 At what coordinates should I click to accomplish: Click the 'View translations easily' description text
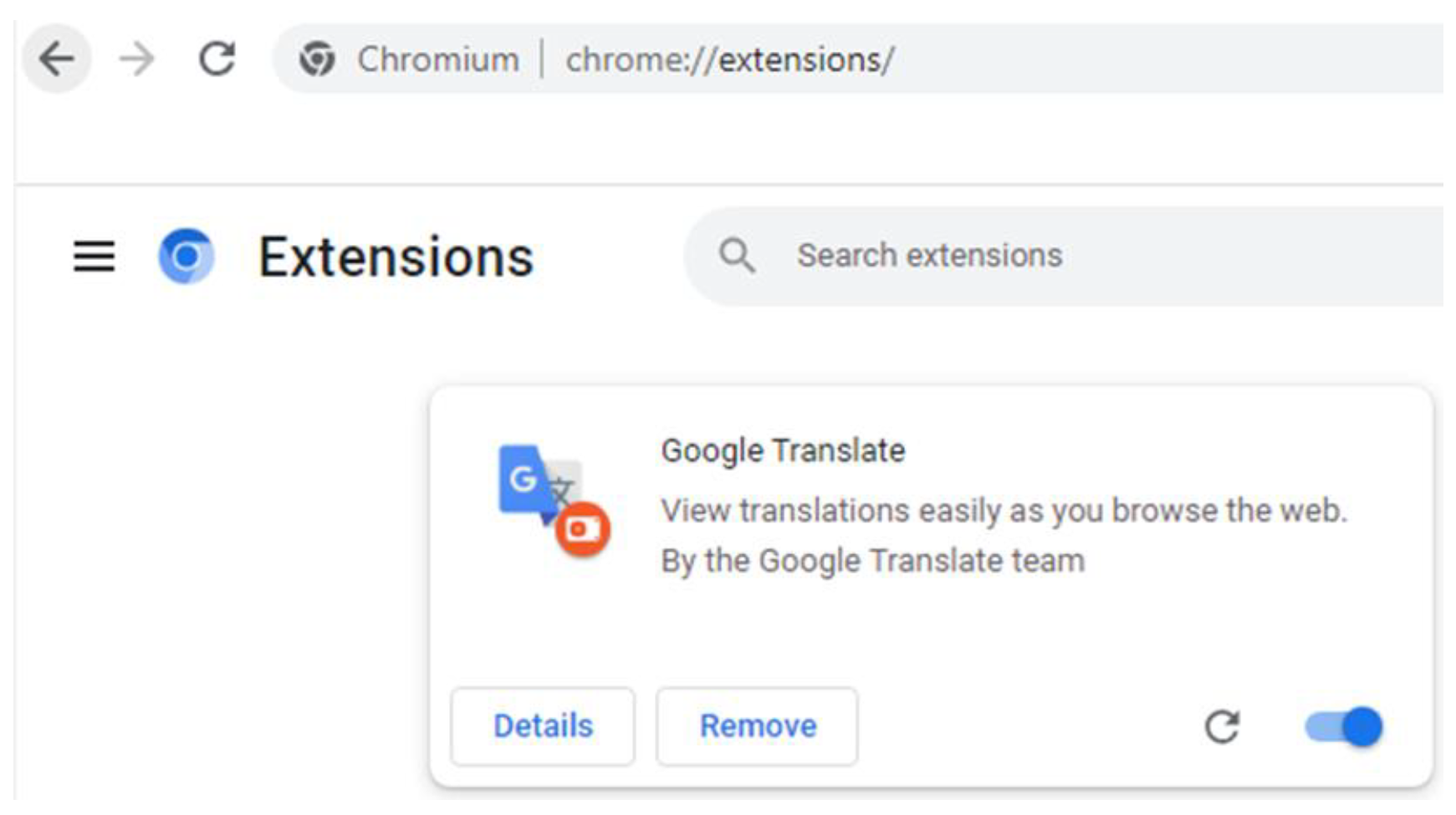(1004, 510)
